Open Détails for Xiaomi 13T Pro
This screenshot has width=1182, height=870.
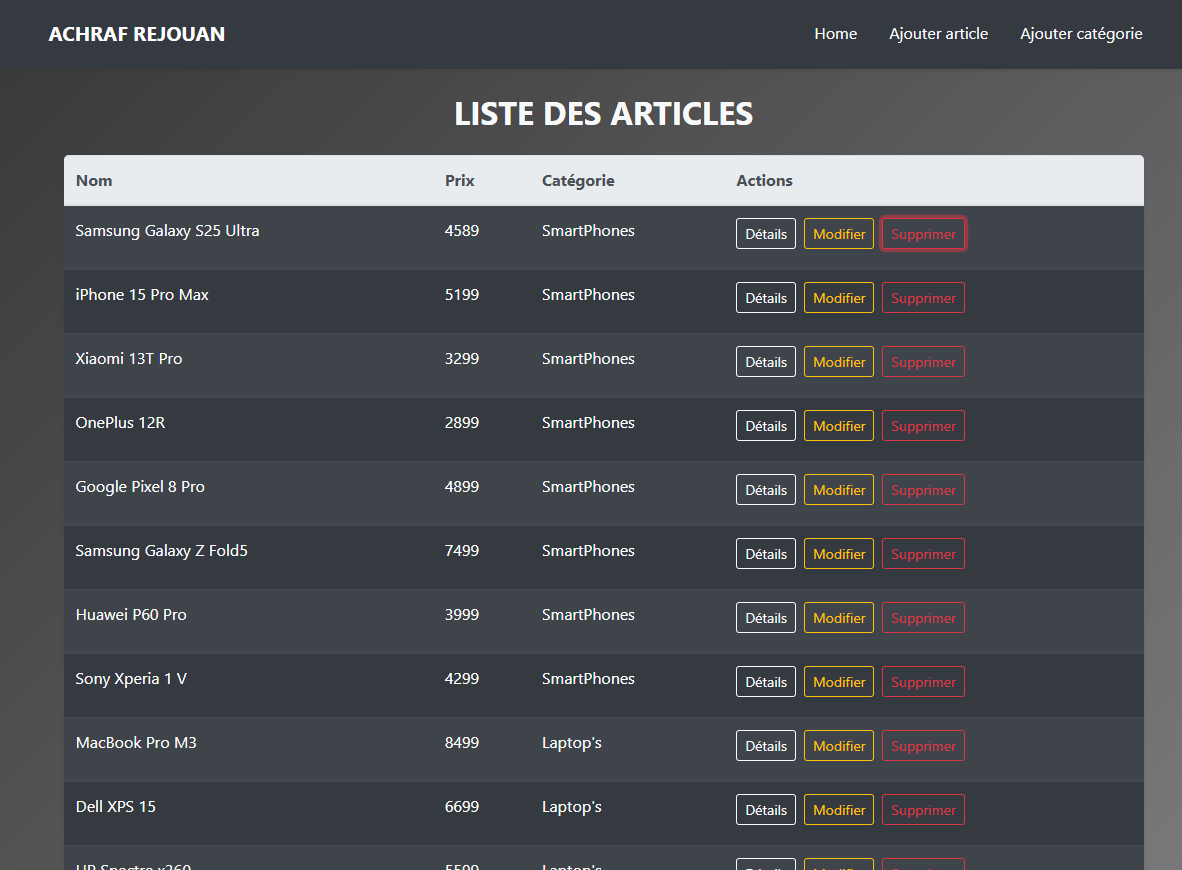pyautogui.click(x=766, y=362)
